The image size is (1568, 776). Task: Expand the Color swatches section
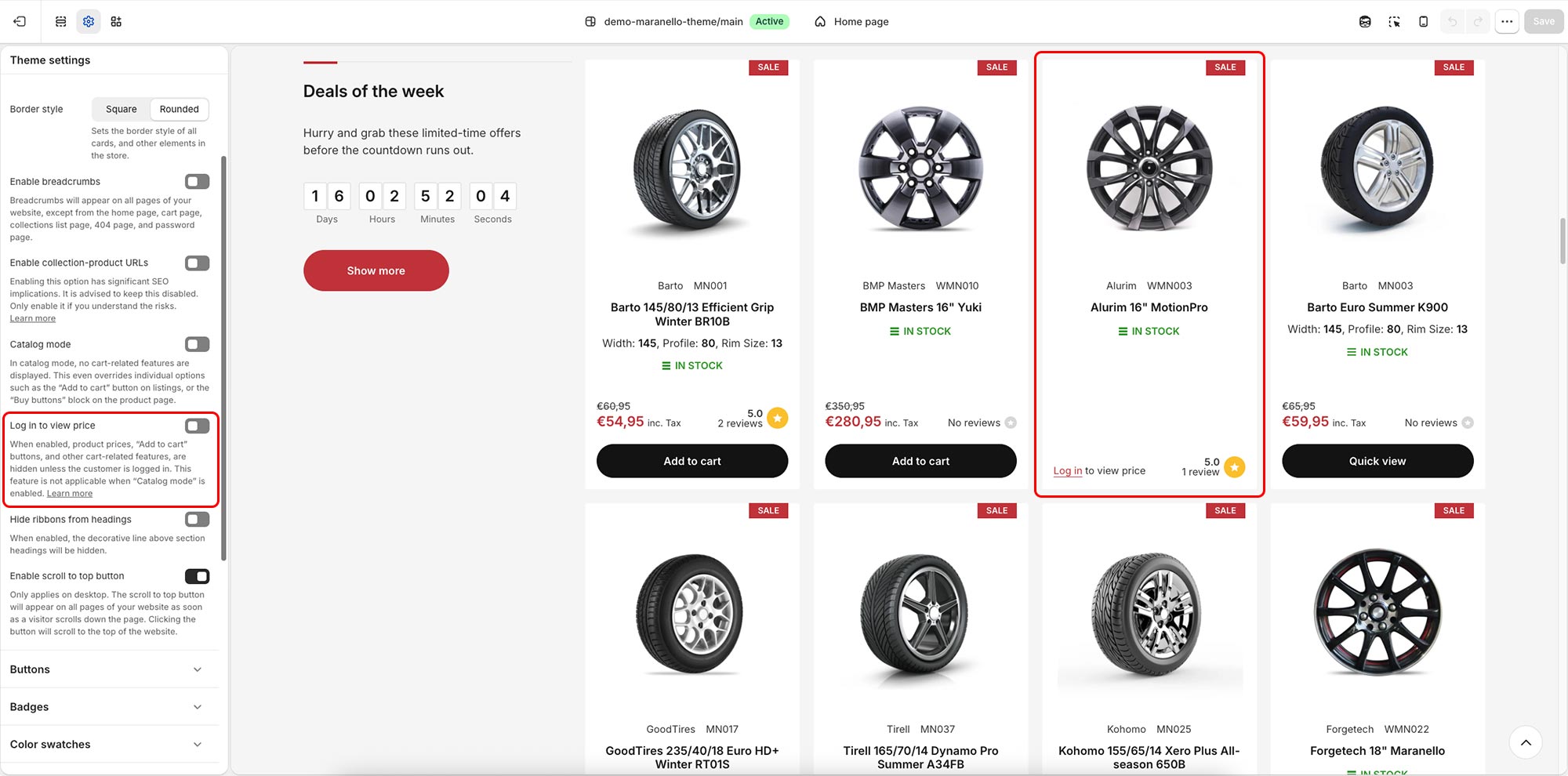(x=109, y=745)
